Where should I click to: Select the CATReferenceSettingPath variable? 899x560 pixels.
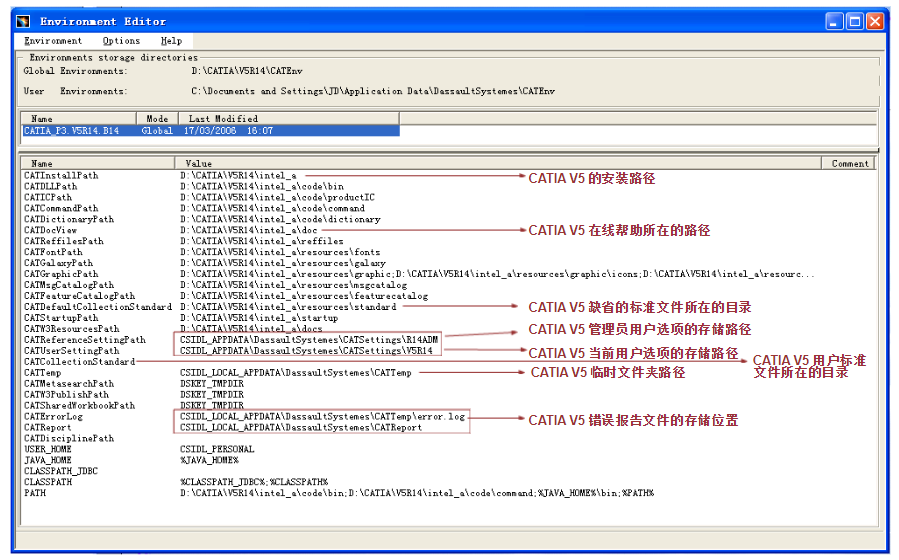pyautogui.click(x=85, y=339)
